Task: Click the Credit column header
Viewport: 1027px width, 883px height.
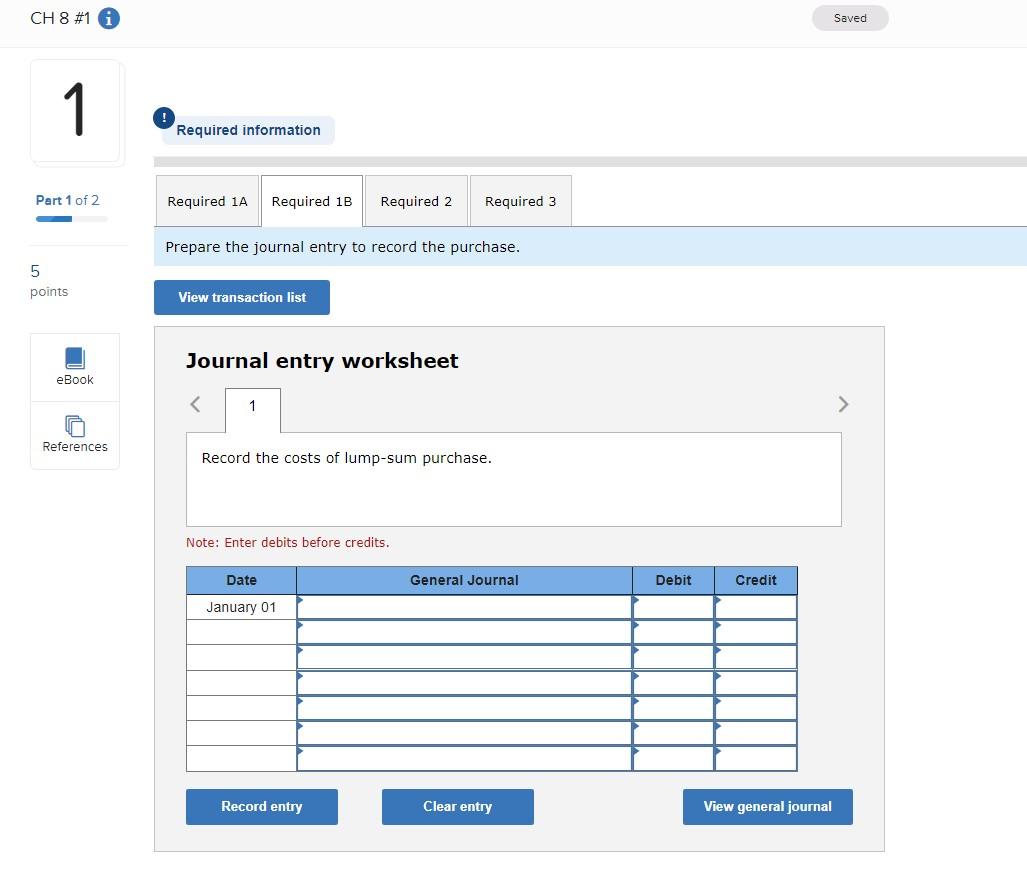Action: coord(756,580)
